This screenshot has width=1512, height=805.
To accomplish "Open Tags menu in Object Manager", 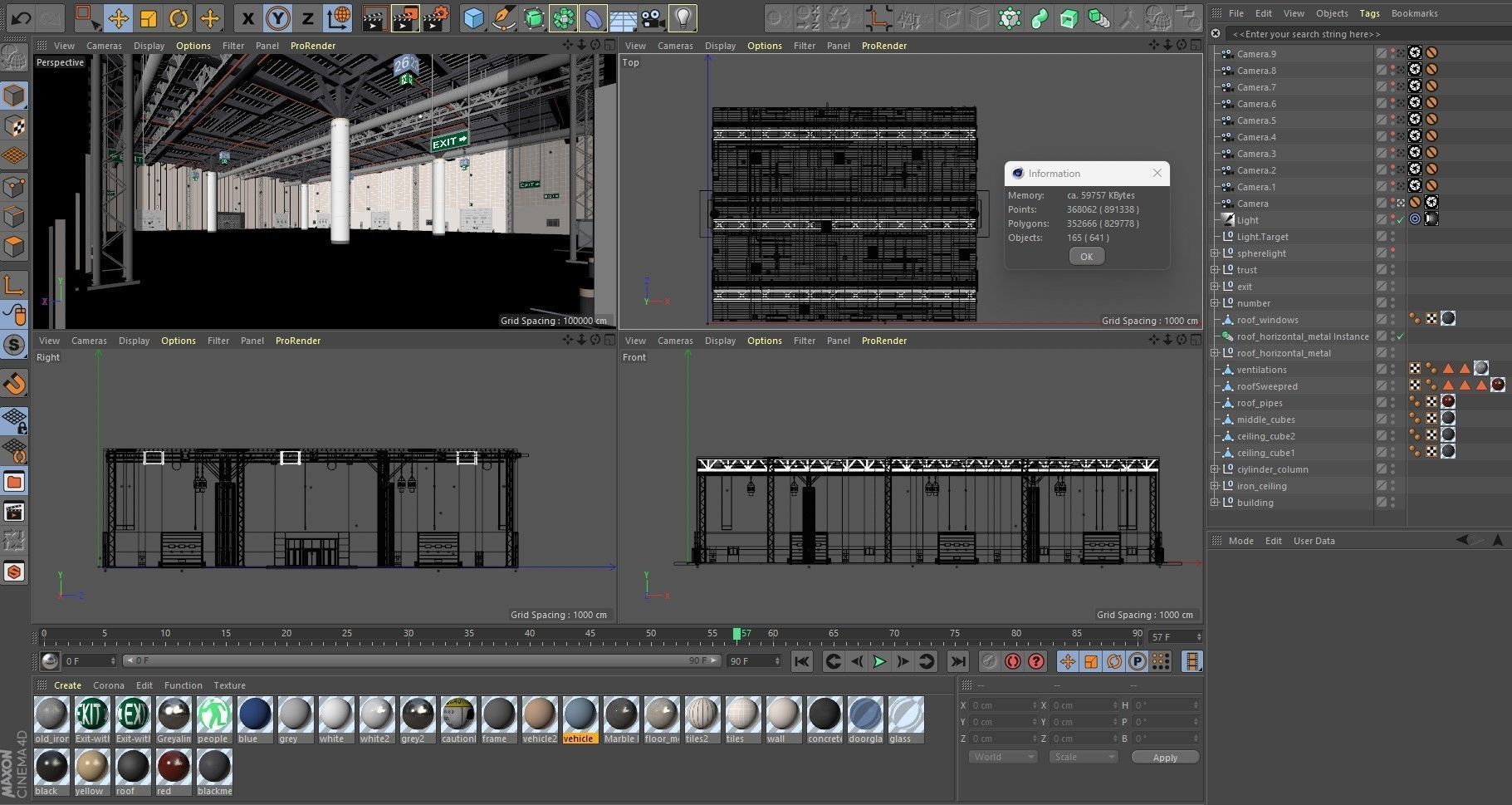I will tap(1369, 13).
